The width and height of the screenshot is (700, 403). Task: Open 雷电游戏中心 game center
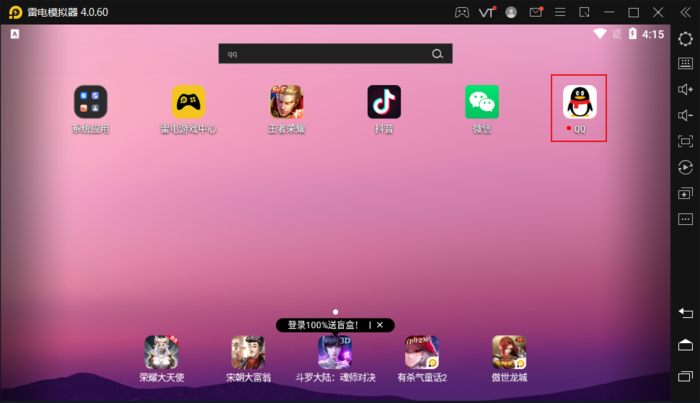coord(188,103)
